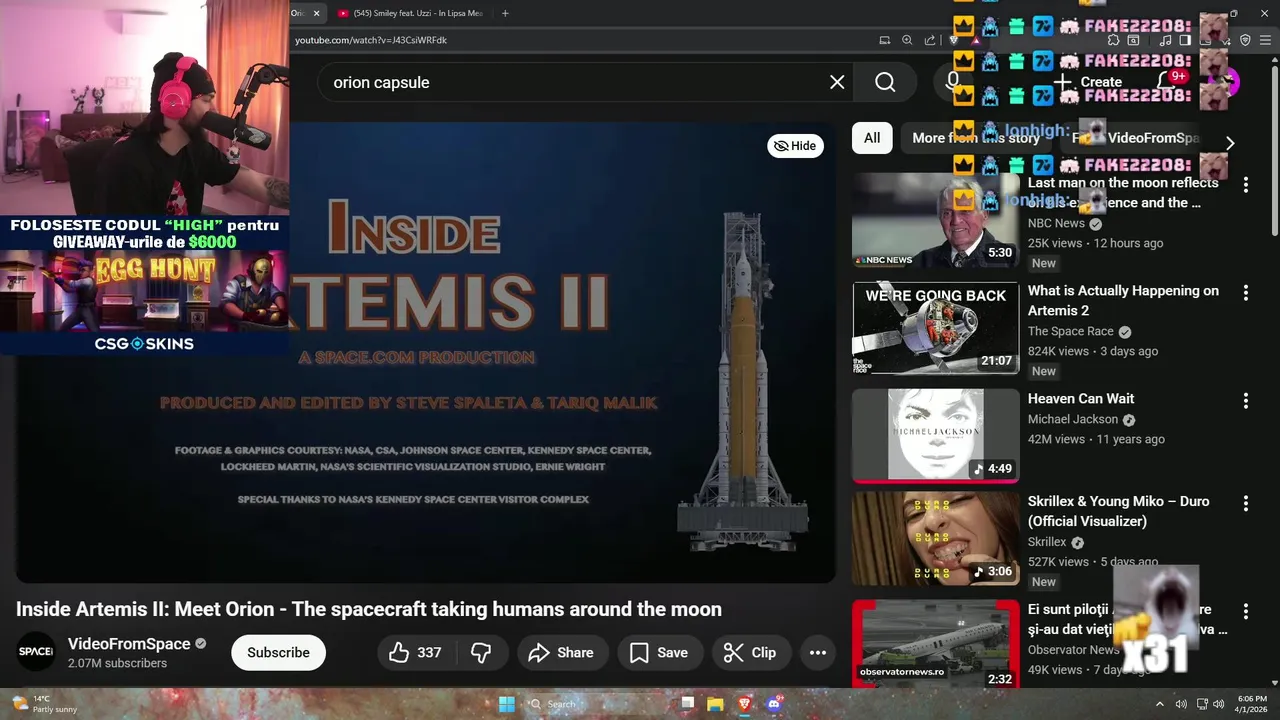Click the magnifier search button
The image size is (1280, 720).
885,82
